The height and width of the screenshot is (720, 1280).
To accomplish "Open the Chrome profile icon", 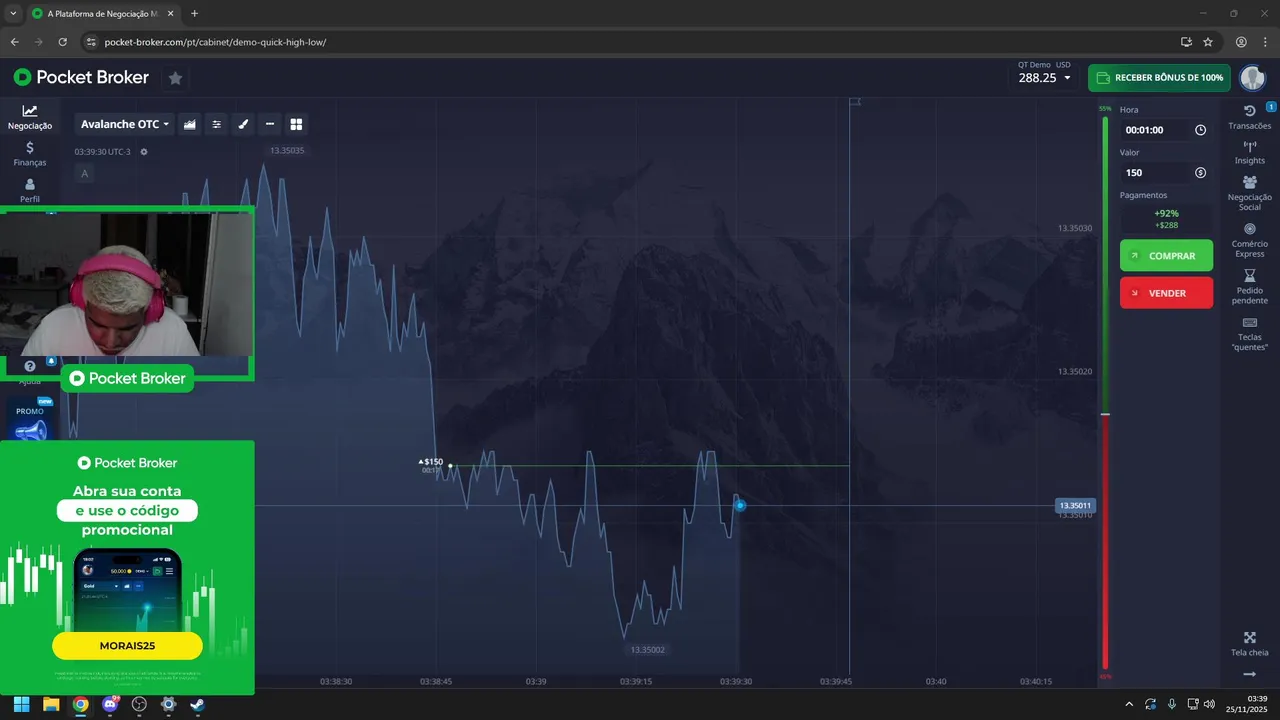I will pos(1241,42).
